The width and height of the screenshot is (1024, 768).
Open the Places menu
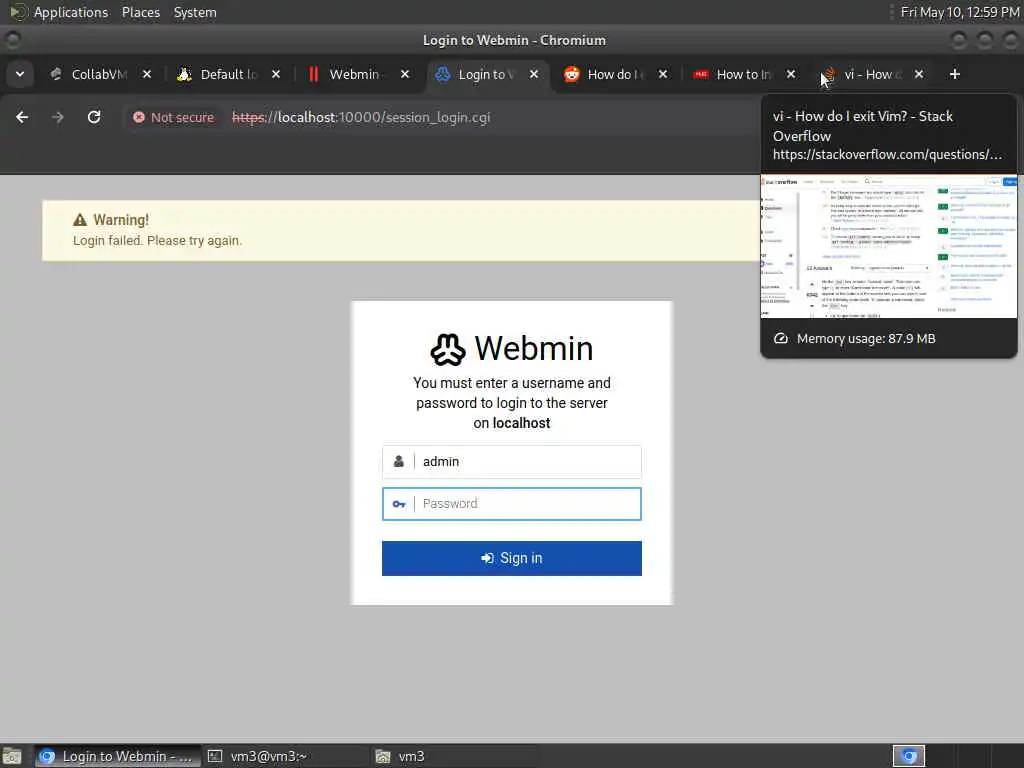tap(140, 12)
